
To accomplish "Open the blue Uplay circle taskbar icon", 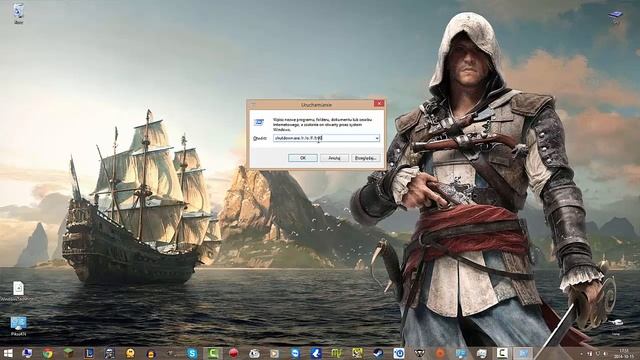I will point(398,353).
